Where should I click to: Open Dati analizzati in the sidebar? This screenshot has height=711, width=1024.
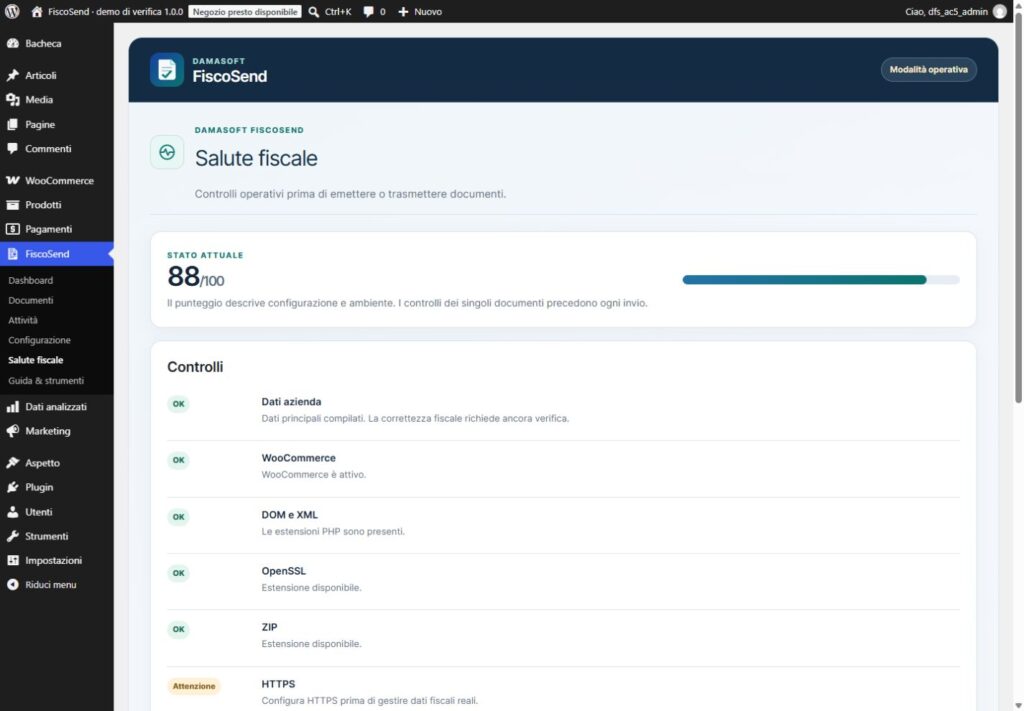pyautogui.click(x=57, y=407)
